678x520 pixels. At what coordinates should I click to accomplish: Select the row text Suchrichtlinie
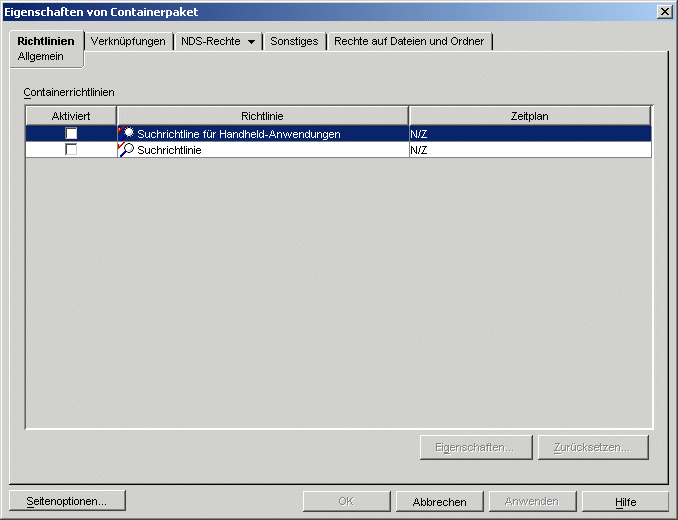169,150
